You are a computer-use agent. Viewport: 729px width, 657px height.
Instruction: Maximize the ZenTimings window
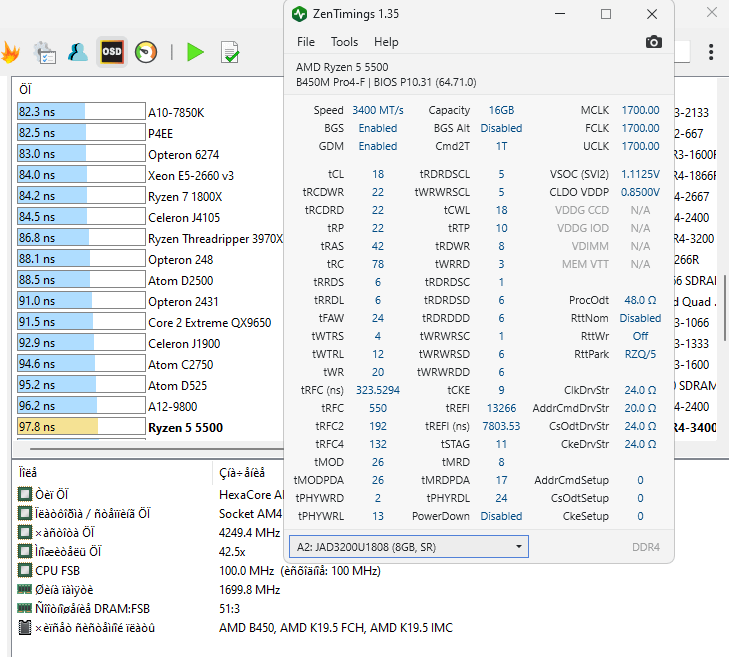pyautogui.click(x=606, y=14)
